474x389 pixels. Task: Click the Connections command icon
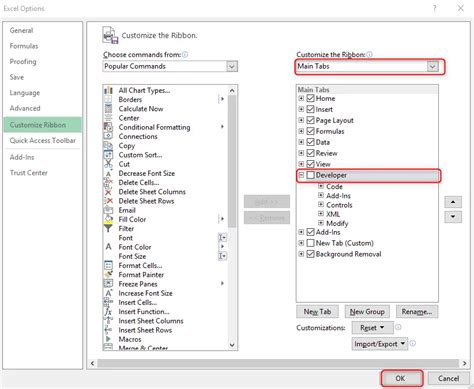point(108,136)
